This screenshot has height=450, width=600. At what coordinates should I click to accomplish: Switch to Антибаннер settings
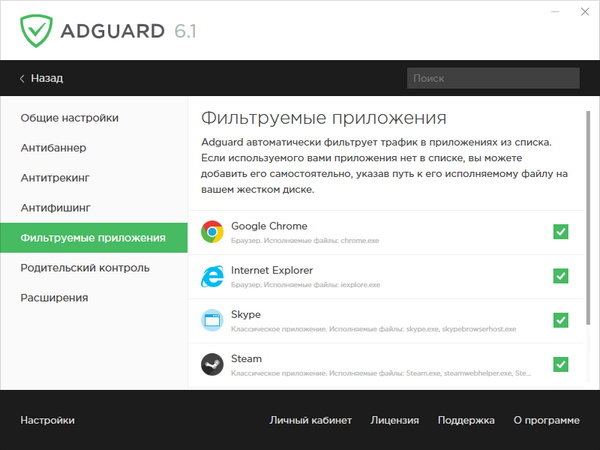point(54,148)
